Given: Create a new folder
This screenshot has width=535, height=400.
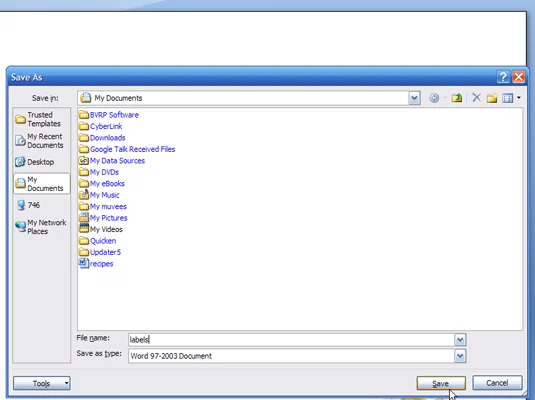Looking at the screenshot, I should 492,98.
